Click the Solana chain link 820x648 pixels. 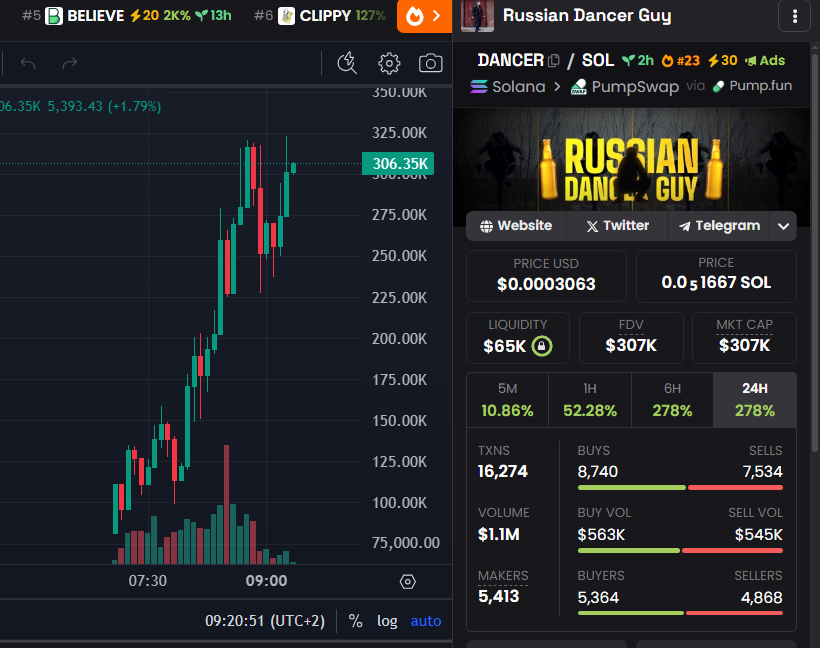point(508,86)
